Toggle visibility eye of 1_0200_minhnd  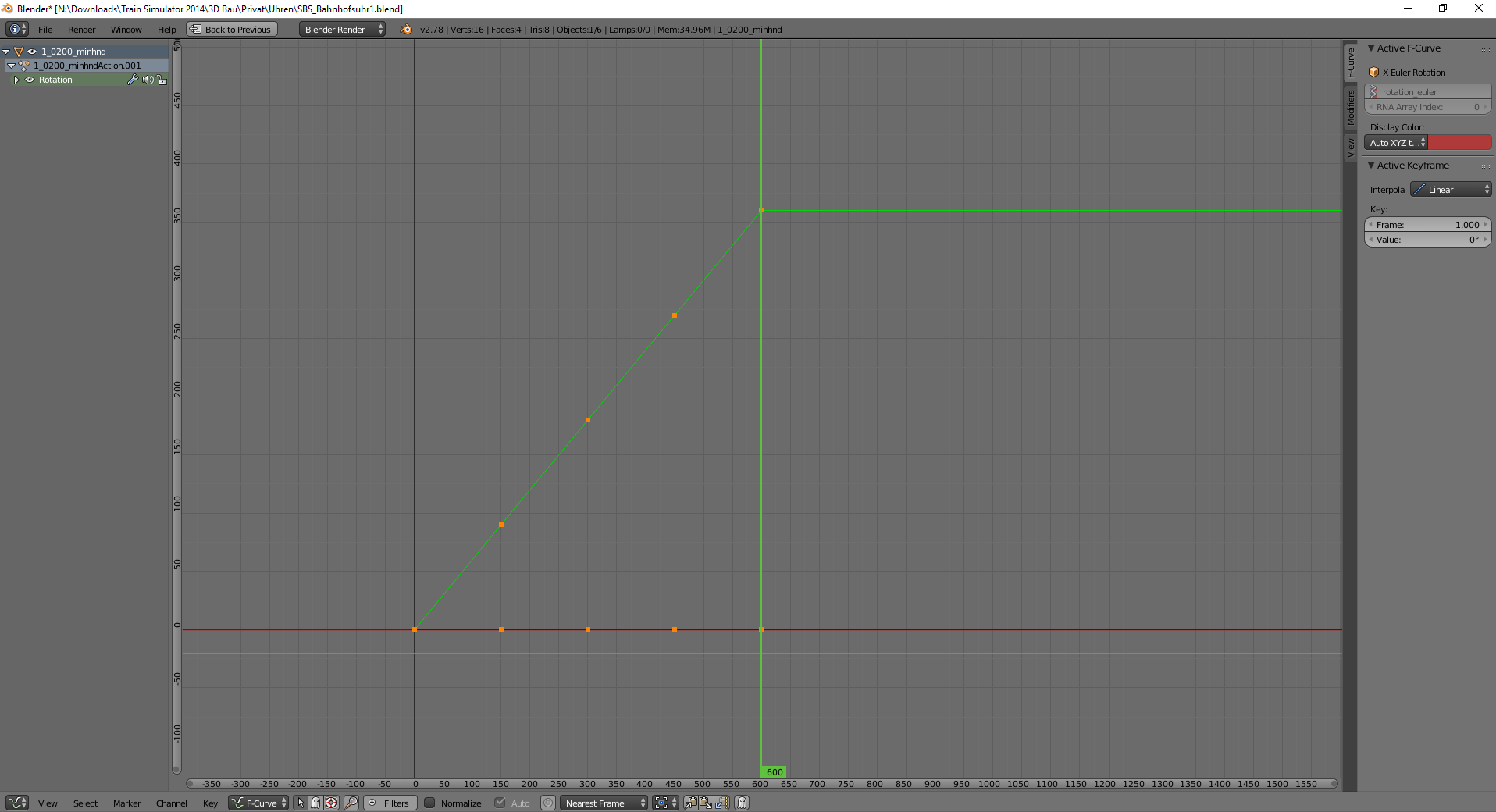(32, 52)
